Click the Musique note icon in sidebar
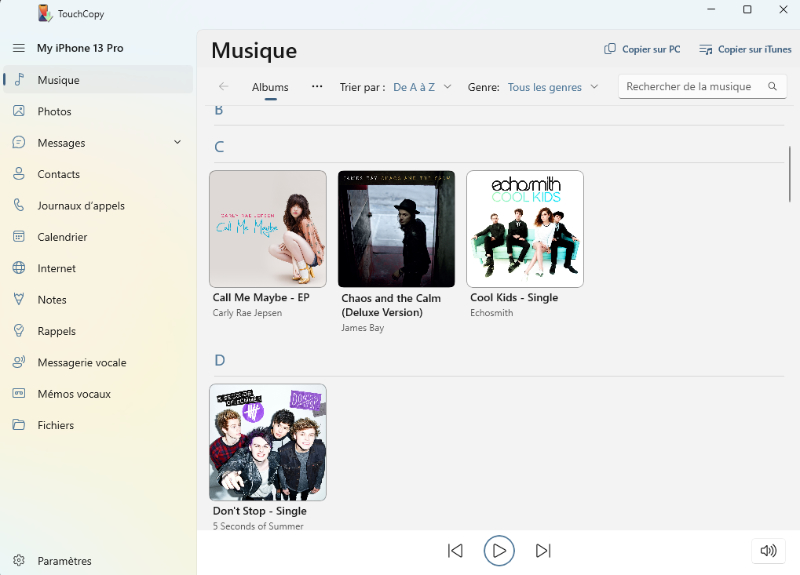This screenshot has width=800, height=575. (19, 80)
